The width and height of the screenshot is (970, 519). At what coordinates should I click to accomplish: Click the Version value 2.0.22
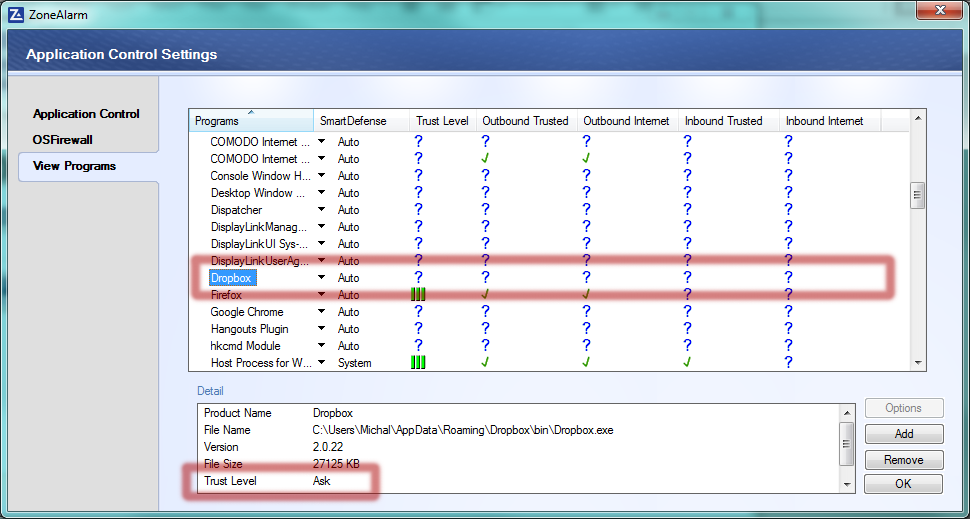pyautogui.click(x=328, y=447)
